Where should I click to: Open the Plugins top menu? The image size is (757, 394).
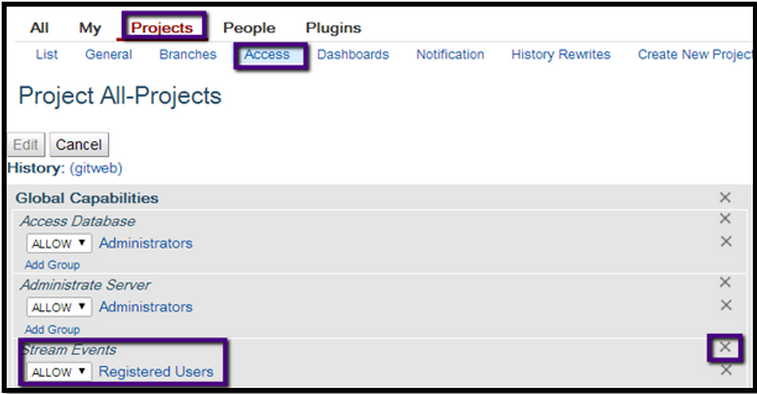tap(333, 28)
